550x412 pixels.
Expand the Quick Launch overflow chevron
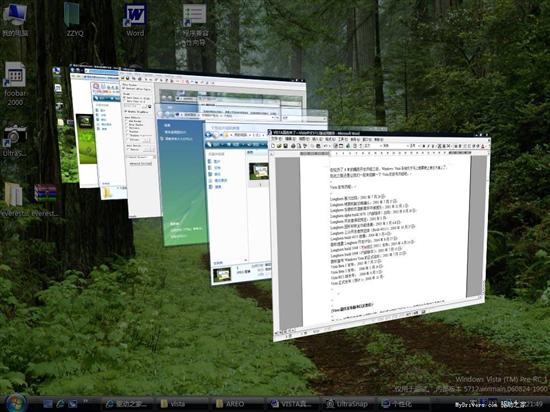[x=85, y=401]
